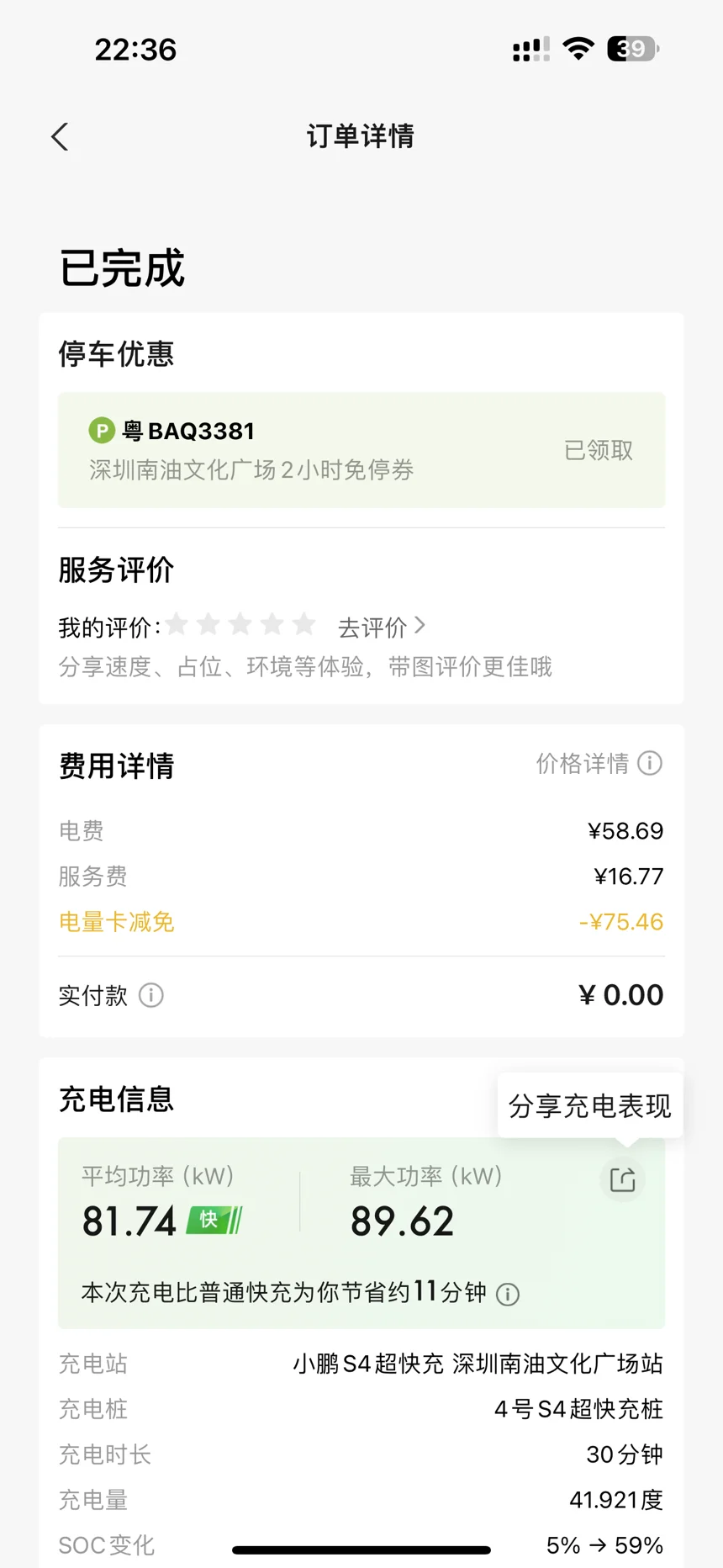Tap the Wi-Fi status icon

pyautogui.click(x=578, y=49)
